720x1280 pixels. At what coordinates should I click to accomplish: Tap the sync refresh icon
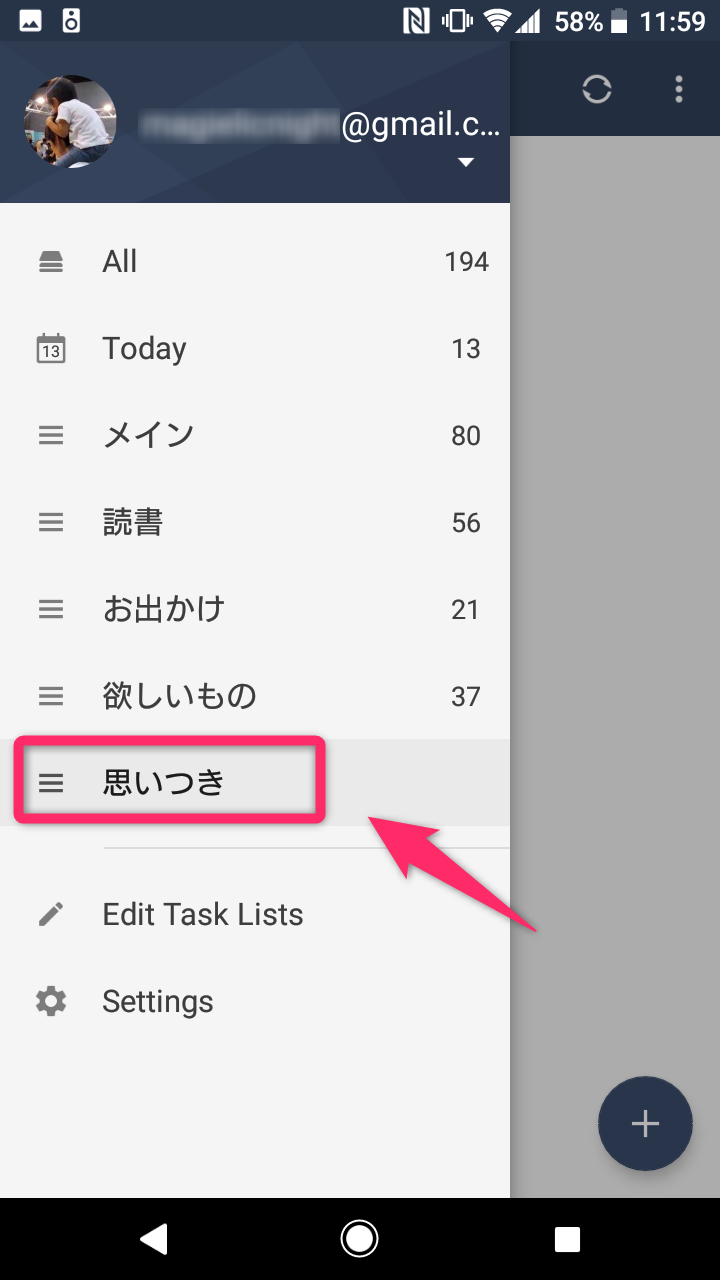597,90
